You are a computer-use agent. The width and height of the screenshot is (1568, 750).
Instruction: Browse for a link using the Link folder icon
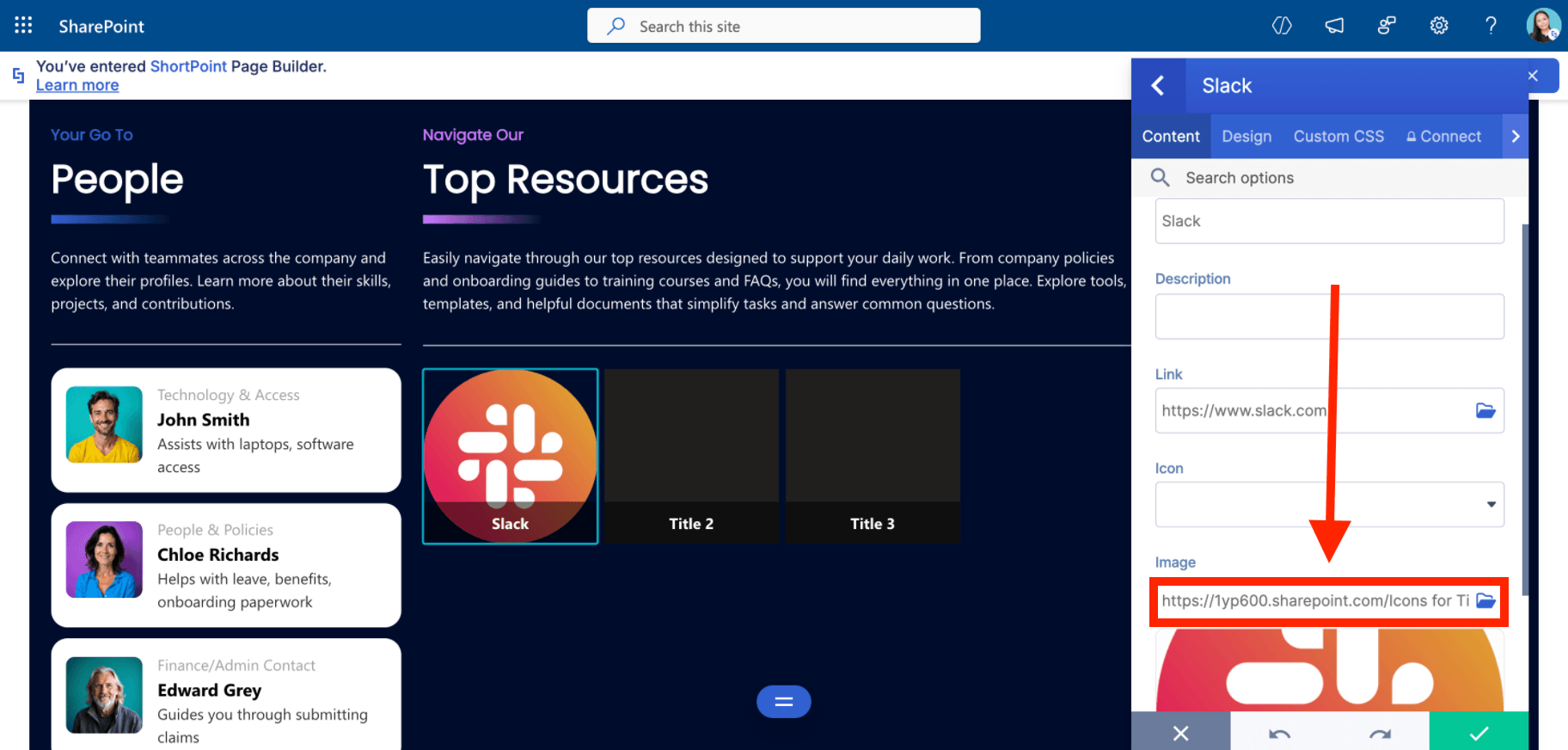tap(1485, 410)
